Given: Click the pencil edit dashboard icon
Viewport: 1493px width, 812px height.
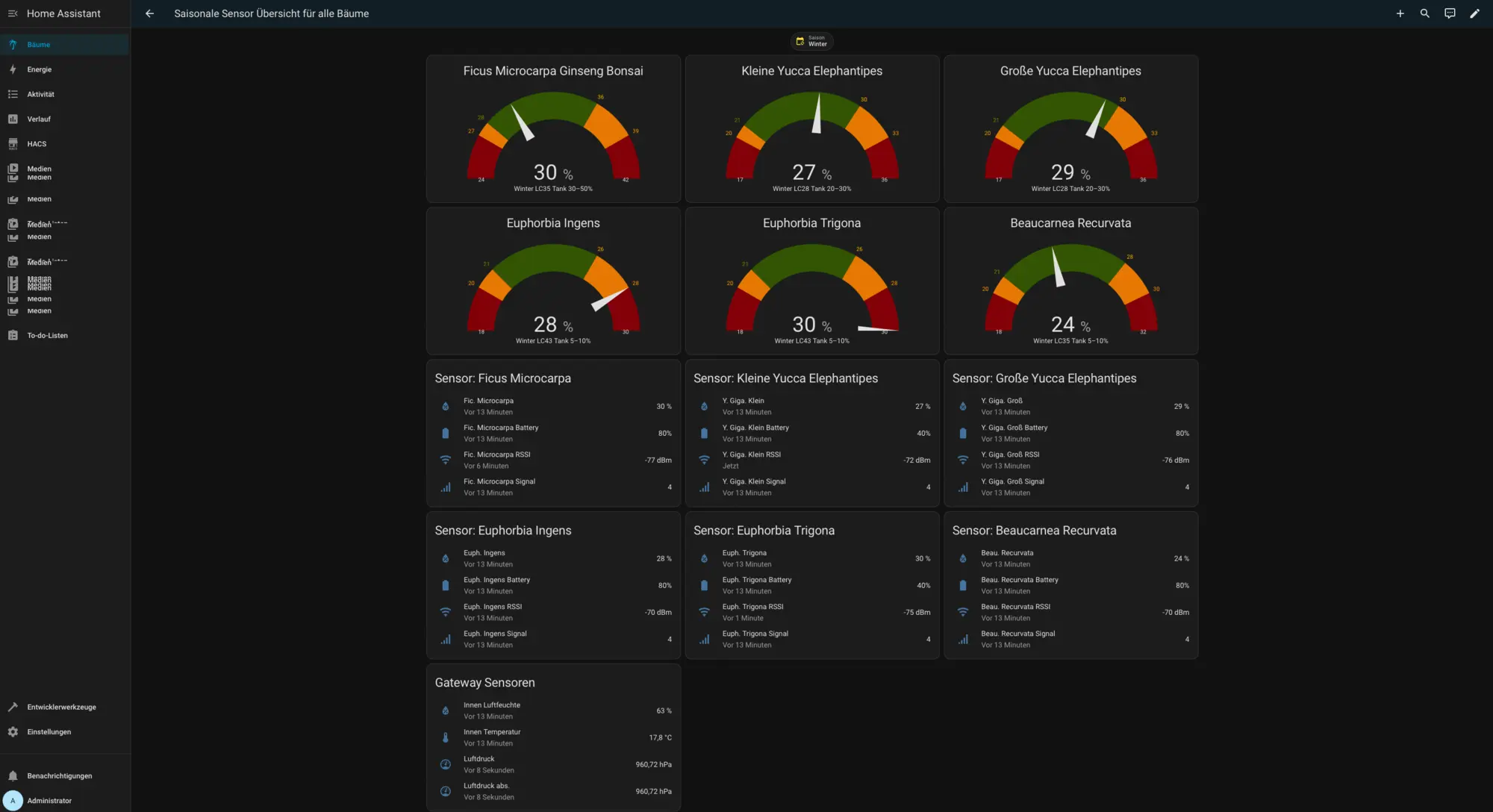Looking at the screenshot, I should (x=1474, y=13).
